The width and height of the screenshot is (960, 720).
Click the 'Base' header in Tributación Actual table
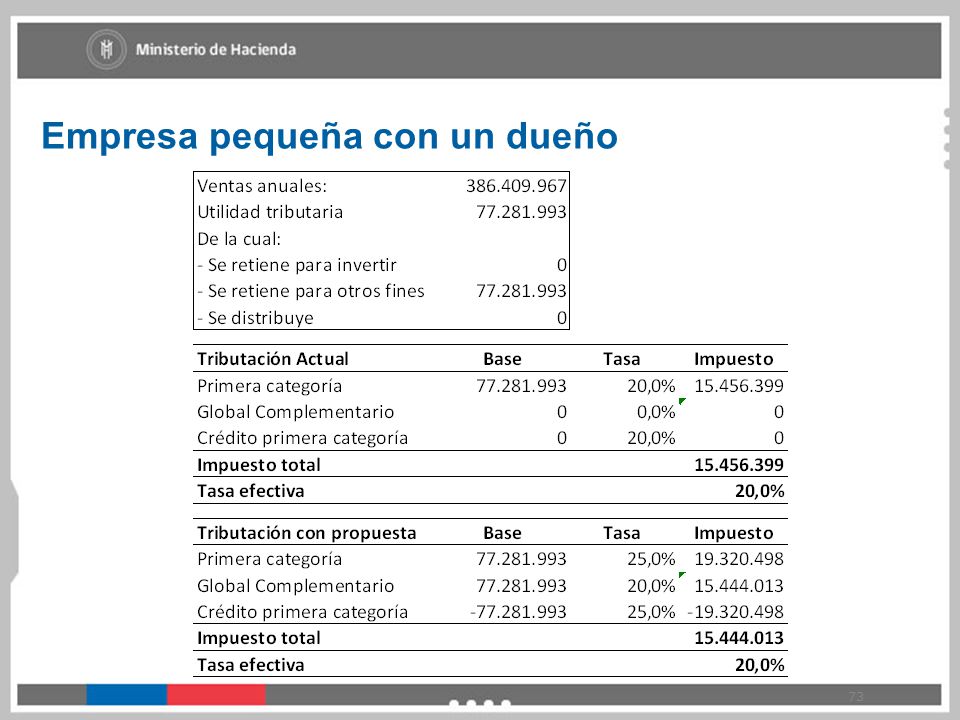coord(502,359)
